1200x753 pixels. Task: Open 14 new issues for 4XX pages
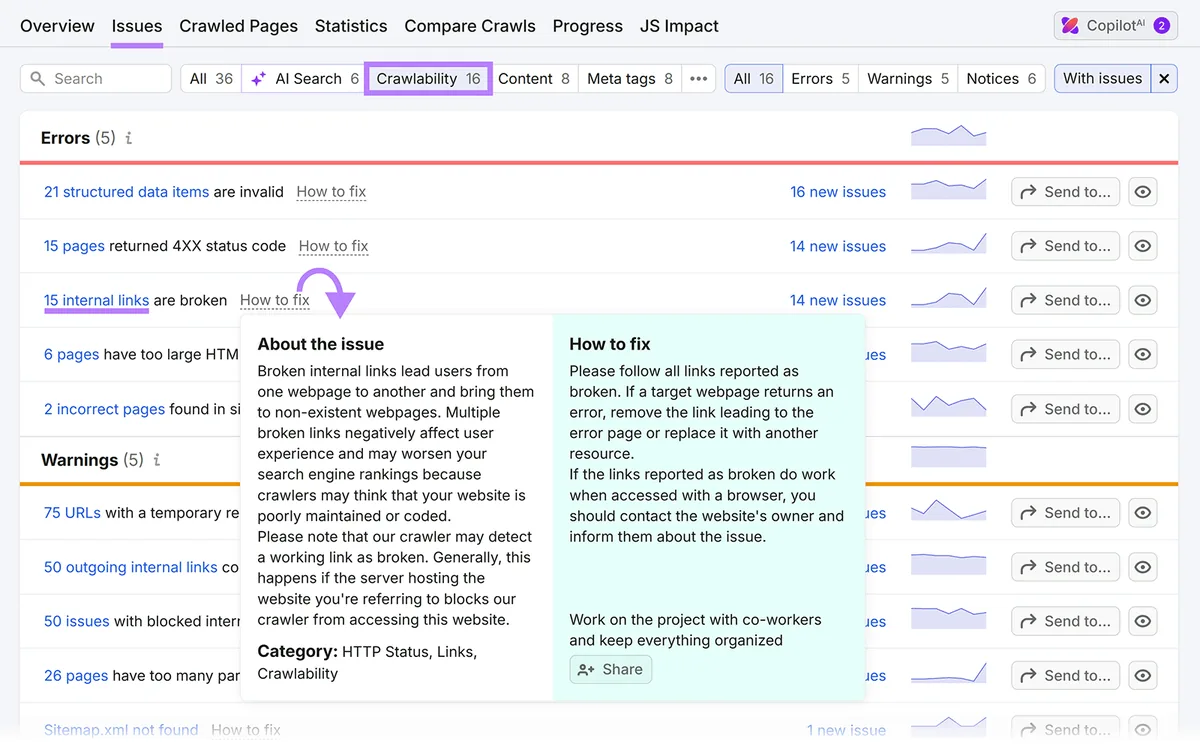click(838, 246)
